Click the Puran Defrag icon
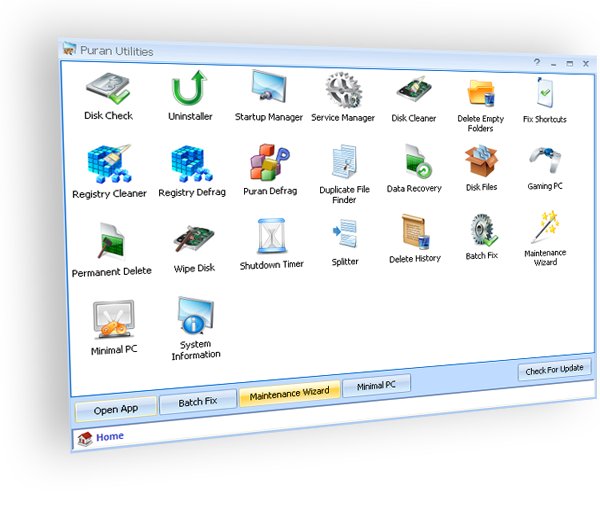 click(270, 162)
